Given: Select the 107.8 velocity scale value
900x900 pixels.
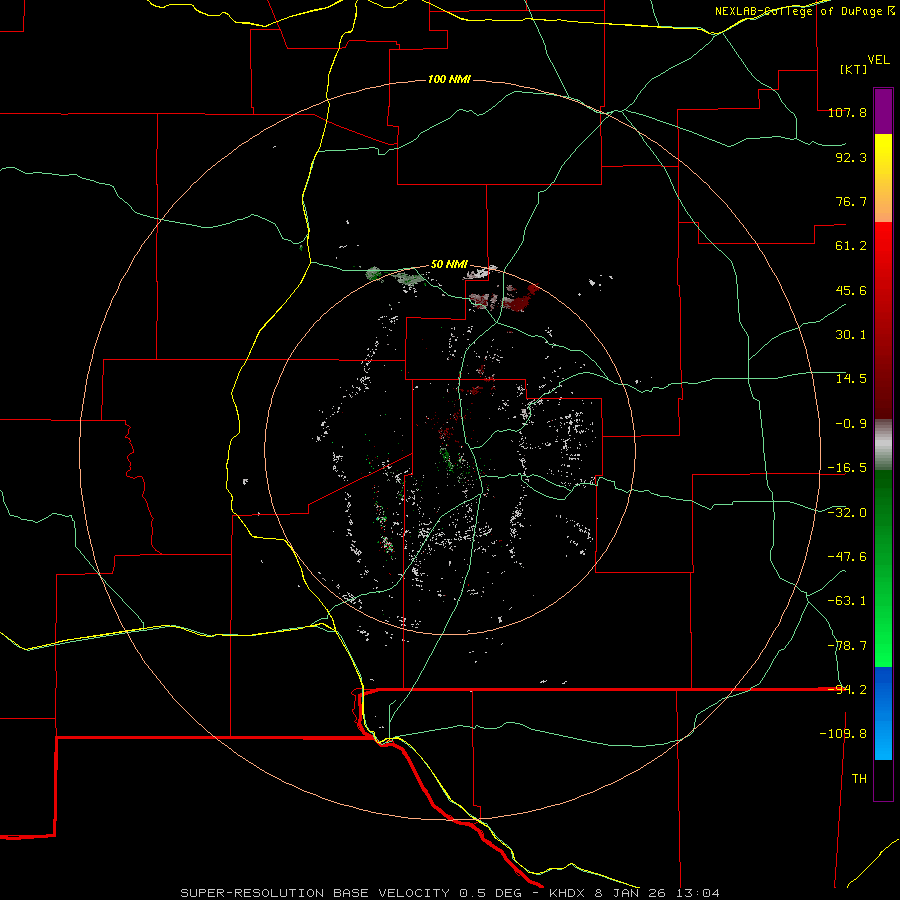Looking at the screenshot, I should 847,113.
